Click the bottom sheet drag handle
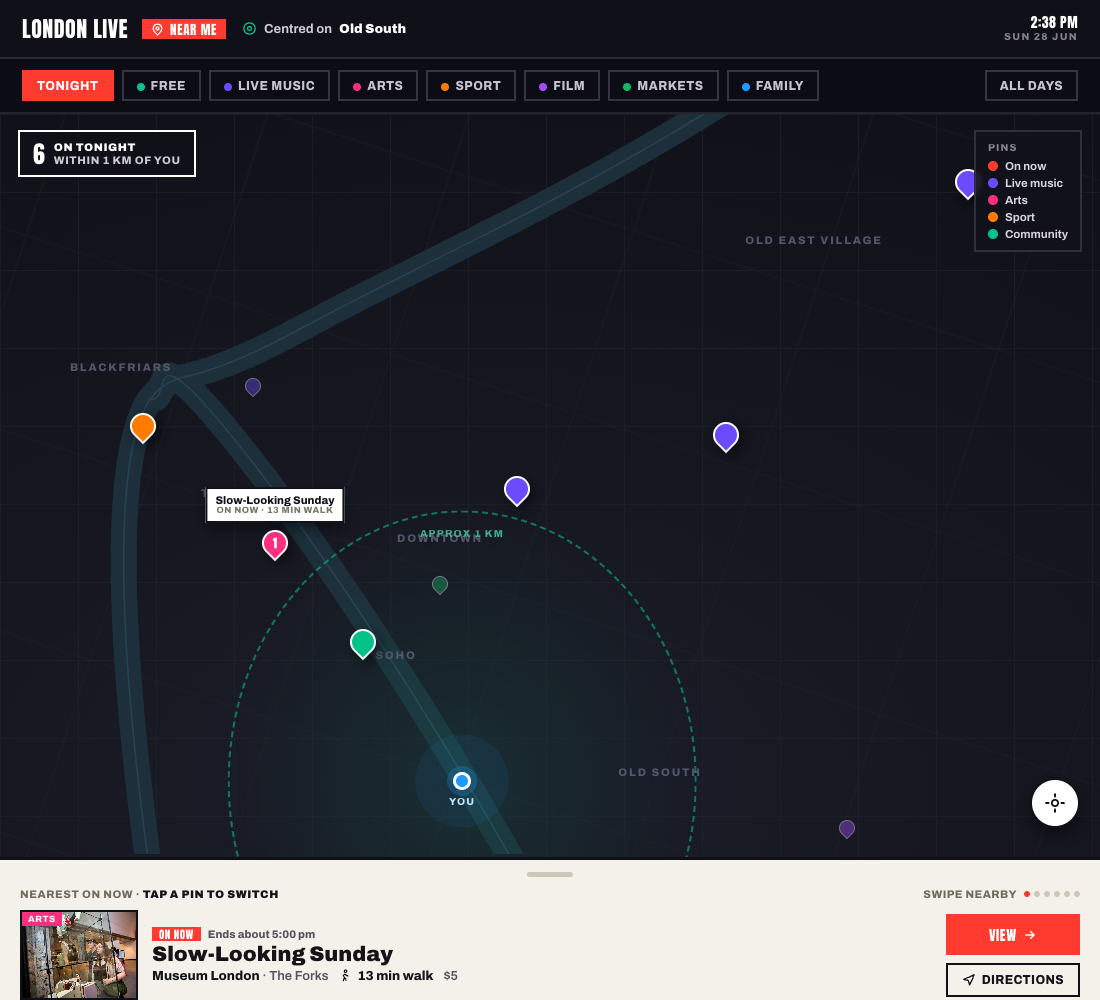The height and width of the screenshot is (1000, 1100). tap(550, 874)
